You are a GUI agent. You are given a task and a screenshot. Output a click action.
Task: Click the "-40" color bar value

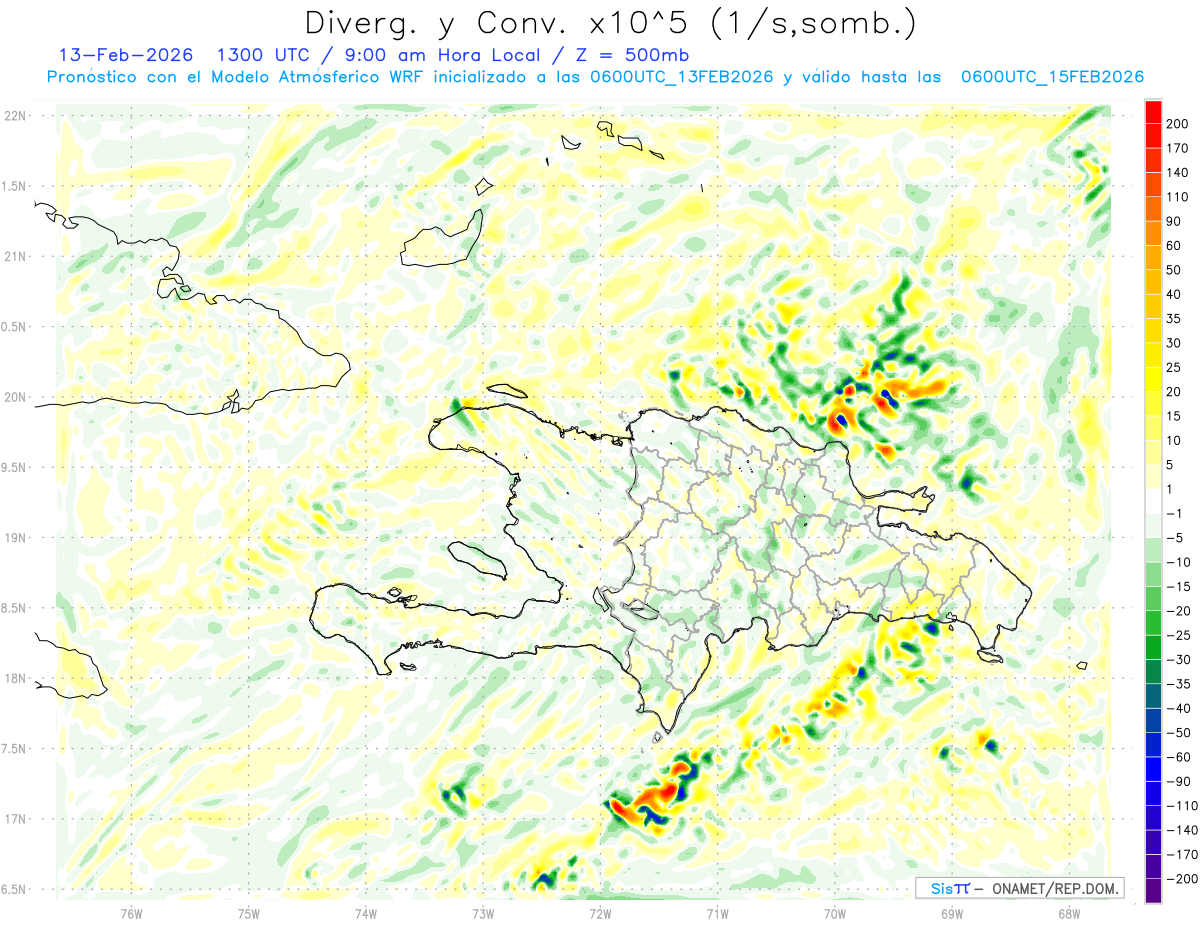click(1179, 709)
